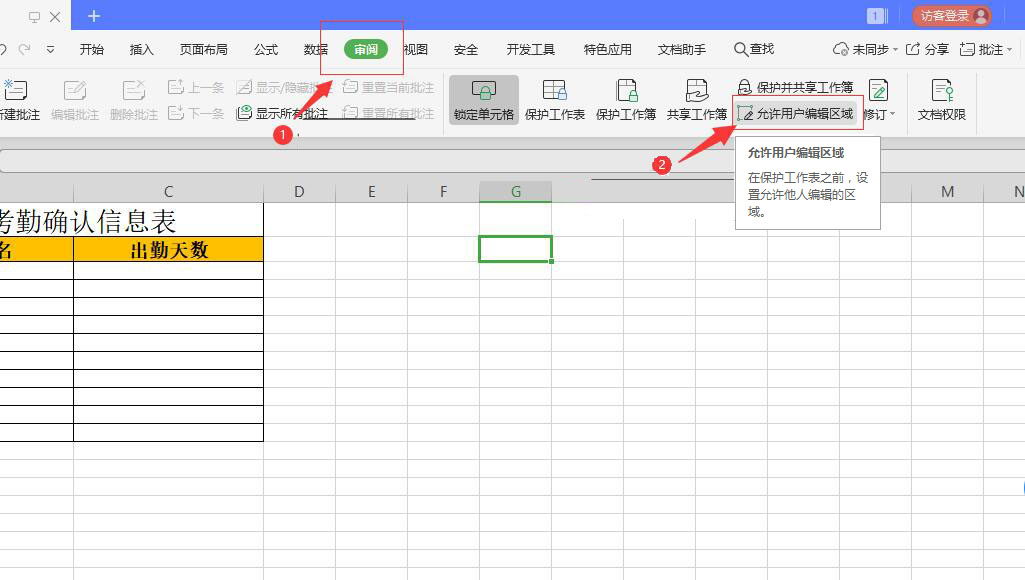The width and height of the screenshot is (1025, 580).
Task: Click the 分享 (Share) button
Action: click(x=928, y=49)
